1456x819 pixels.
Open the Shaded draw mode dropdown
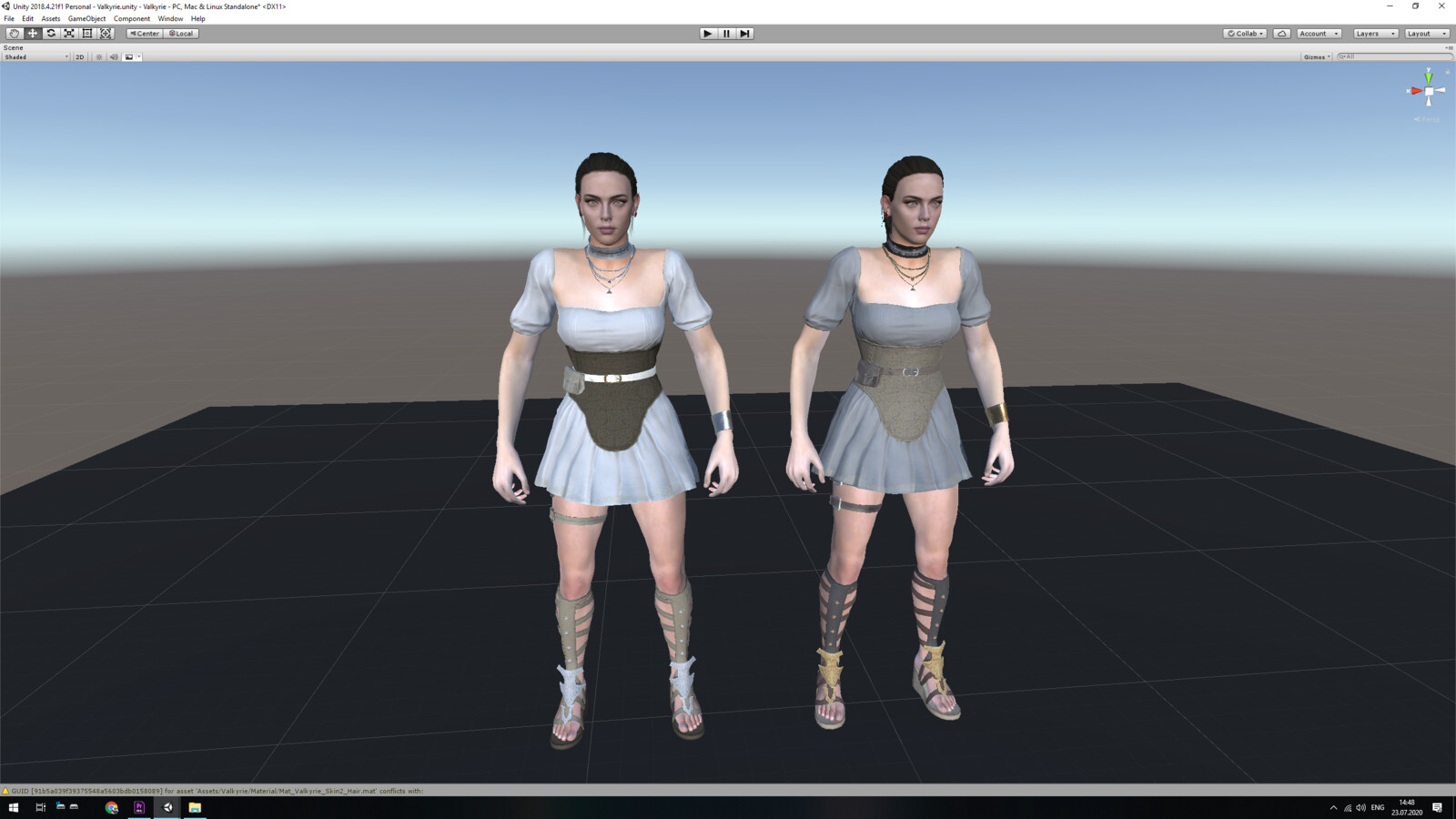[x=36, y=57]
